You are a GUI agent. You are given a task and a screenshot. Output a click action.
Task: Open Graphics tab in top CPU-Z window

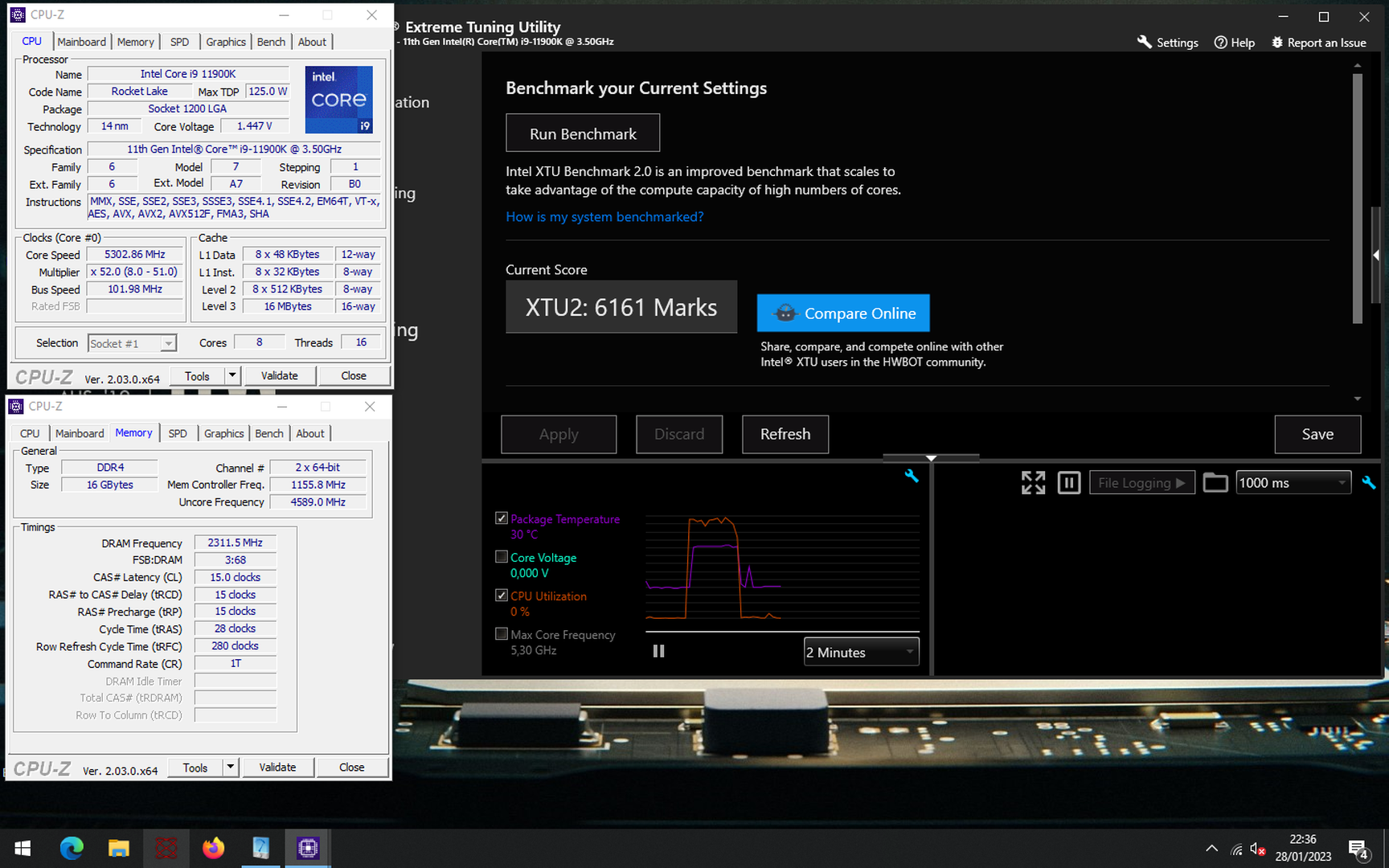[226, 42]
